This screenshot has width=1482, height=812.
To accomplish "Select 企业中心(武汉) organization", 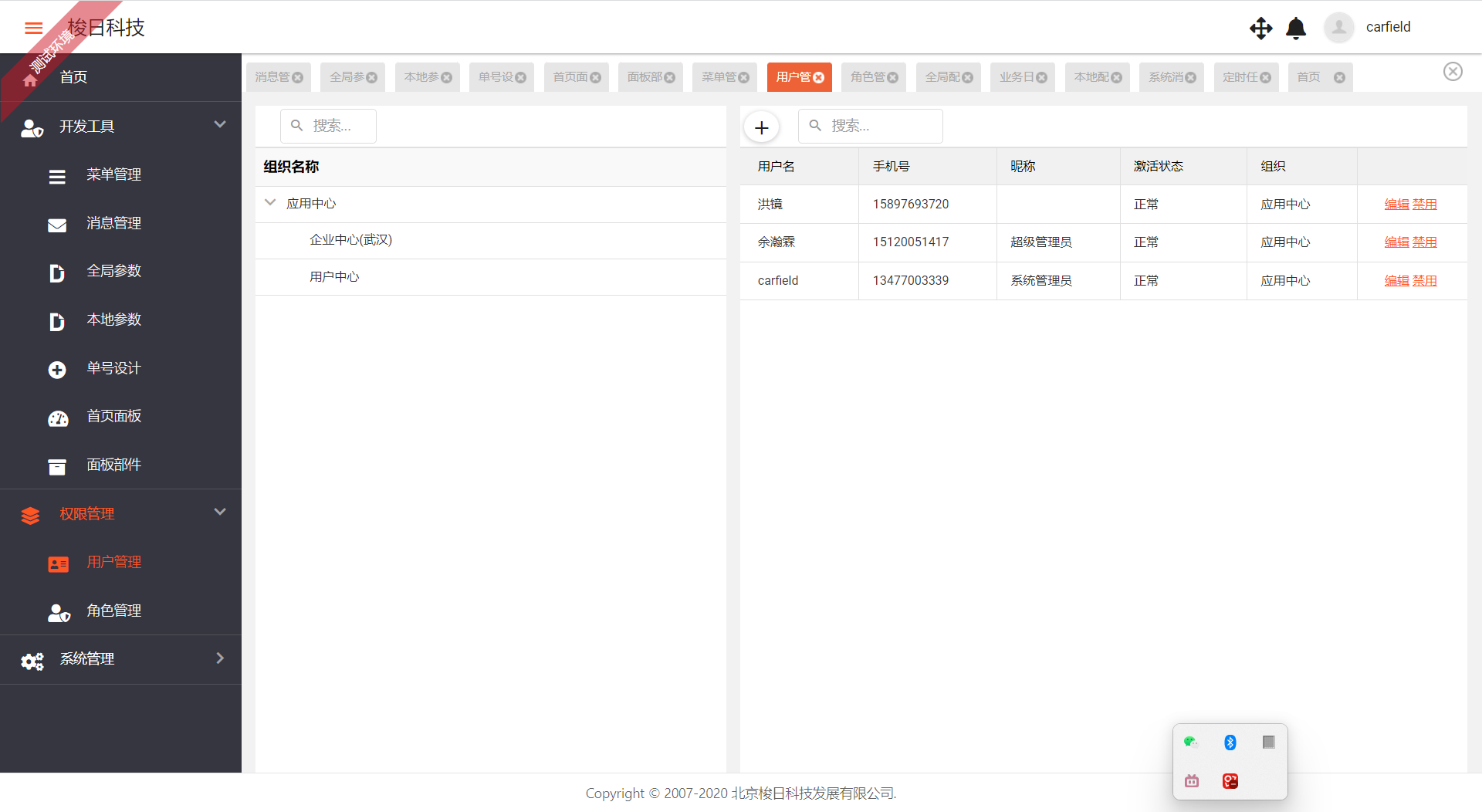I will tap(350, 240).
